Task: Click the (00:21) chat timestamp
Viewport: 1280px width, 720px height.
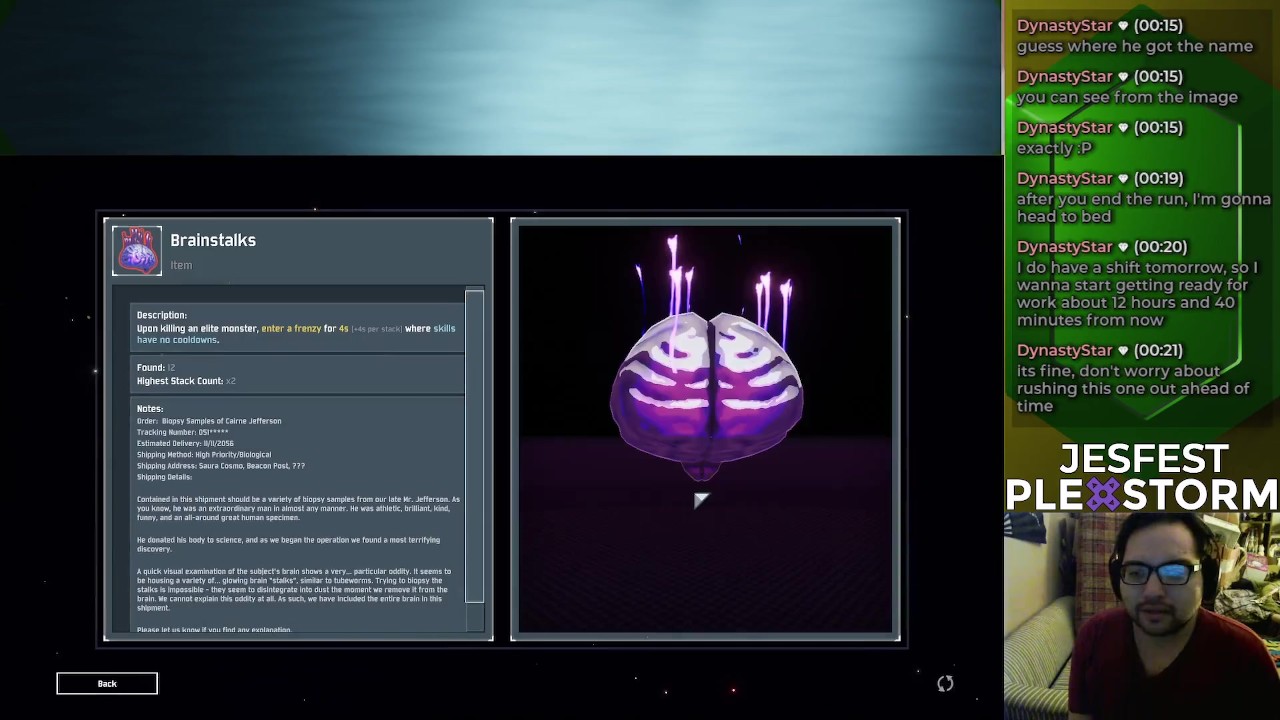Action: click(x=1158, y=350)
